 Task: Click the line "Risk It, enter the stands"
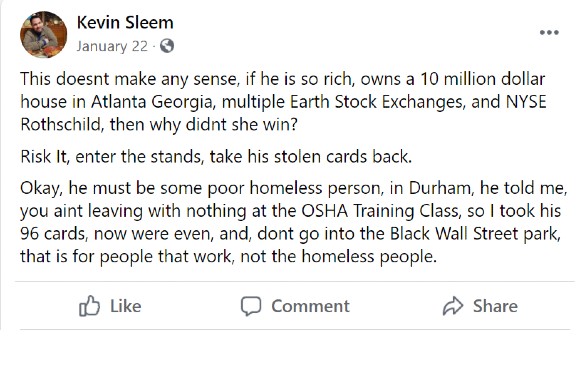point(216,157)
